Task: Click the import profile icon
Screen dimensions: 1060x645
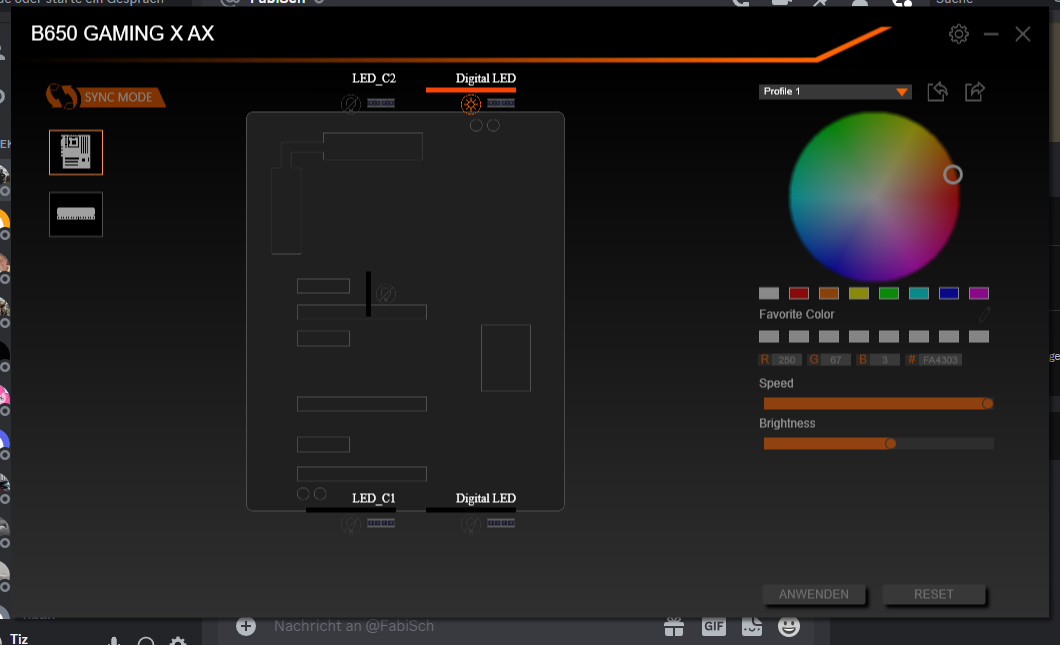Action: [x=937, y=91]
